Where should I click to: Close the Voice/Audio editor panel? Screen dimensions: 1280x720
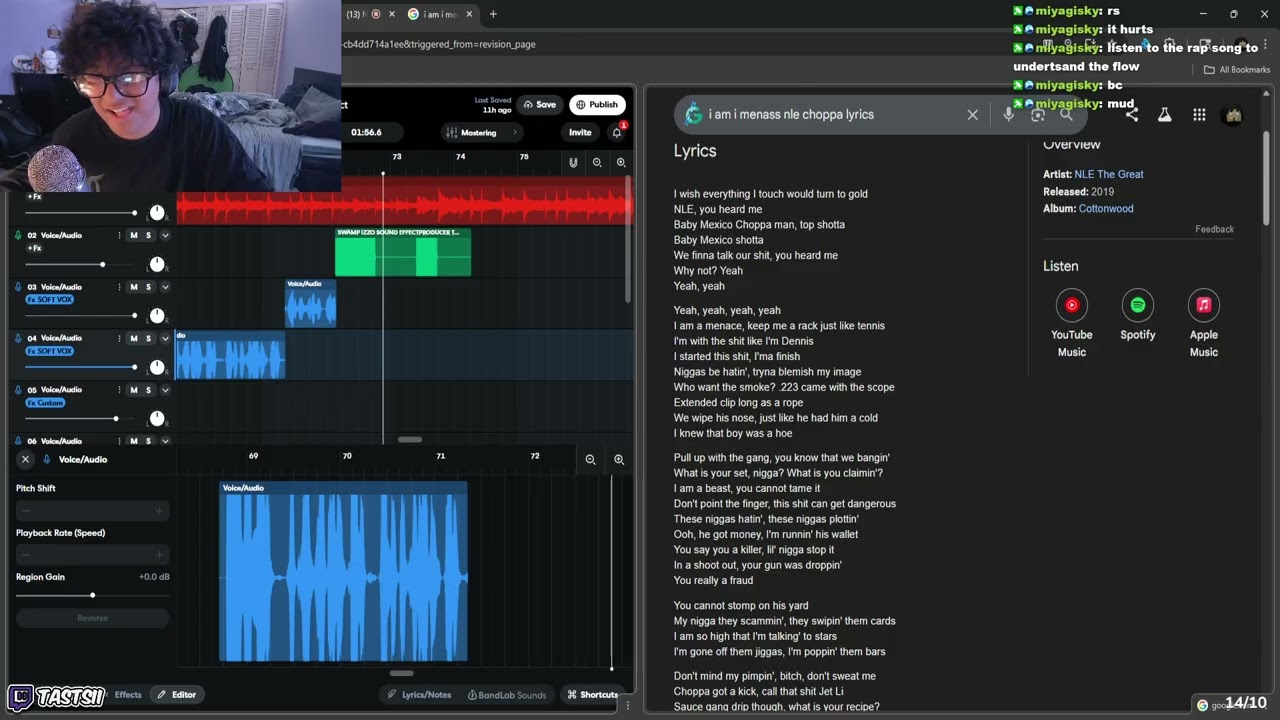coord(25,459)
